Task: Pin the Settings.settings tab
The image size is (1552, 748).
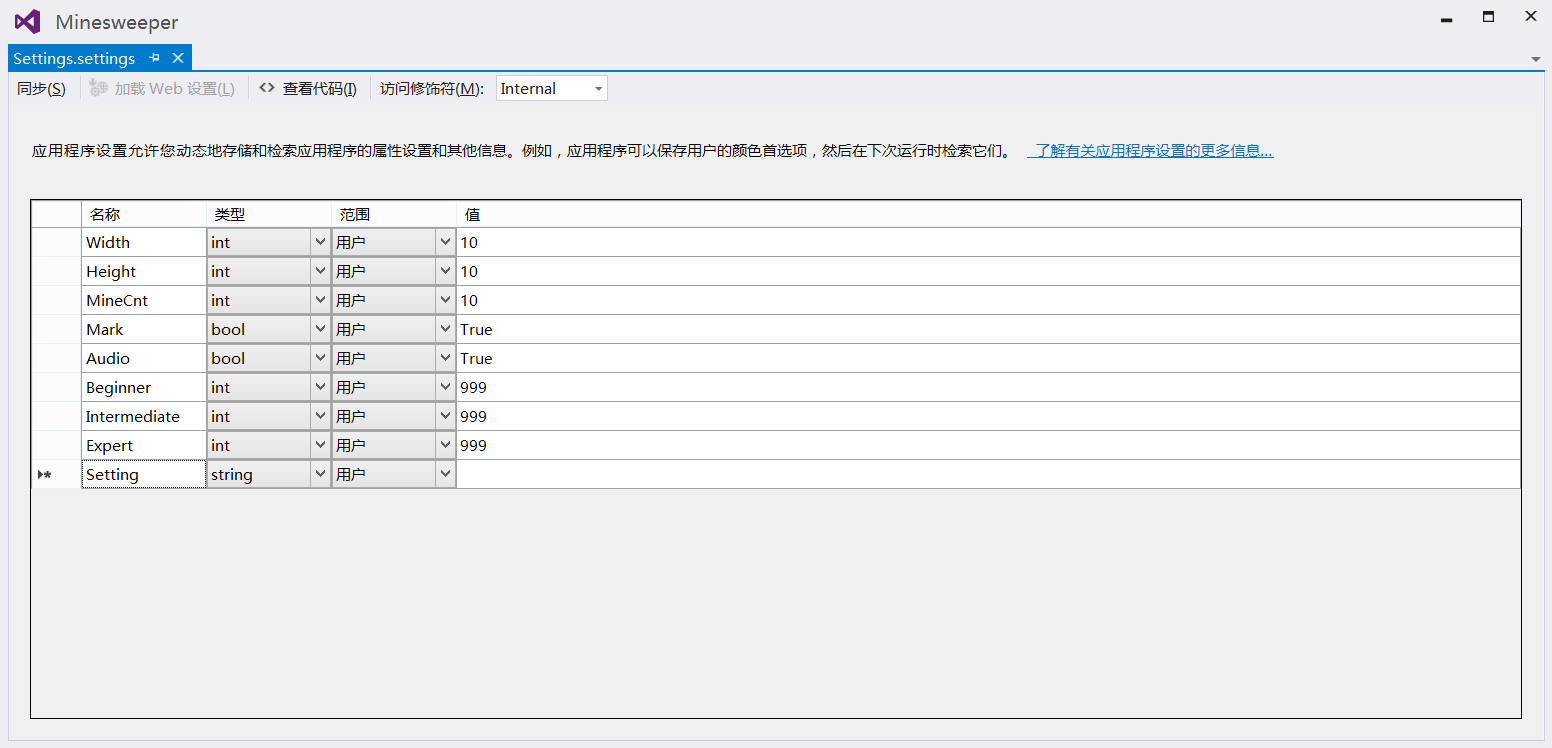Action: [x=154, y=58]
